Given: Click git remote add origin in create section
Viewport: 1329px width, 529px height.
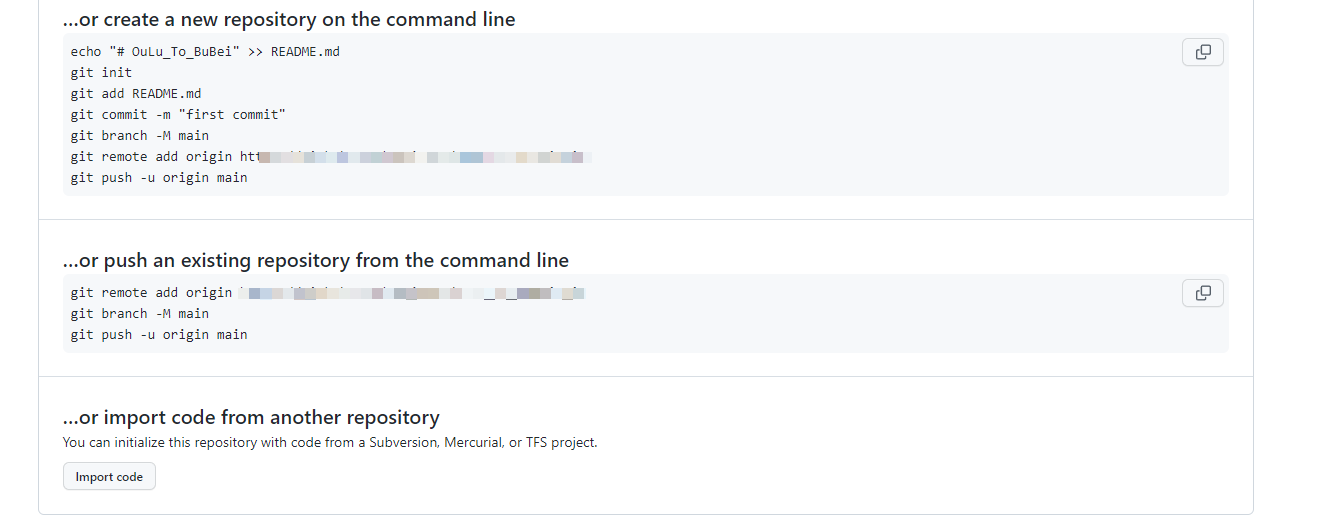Looking at the screenshot, I should (151, 156).
